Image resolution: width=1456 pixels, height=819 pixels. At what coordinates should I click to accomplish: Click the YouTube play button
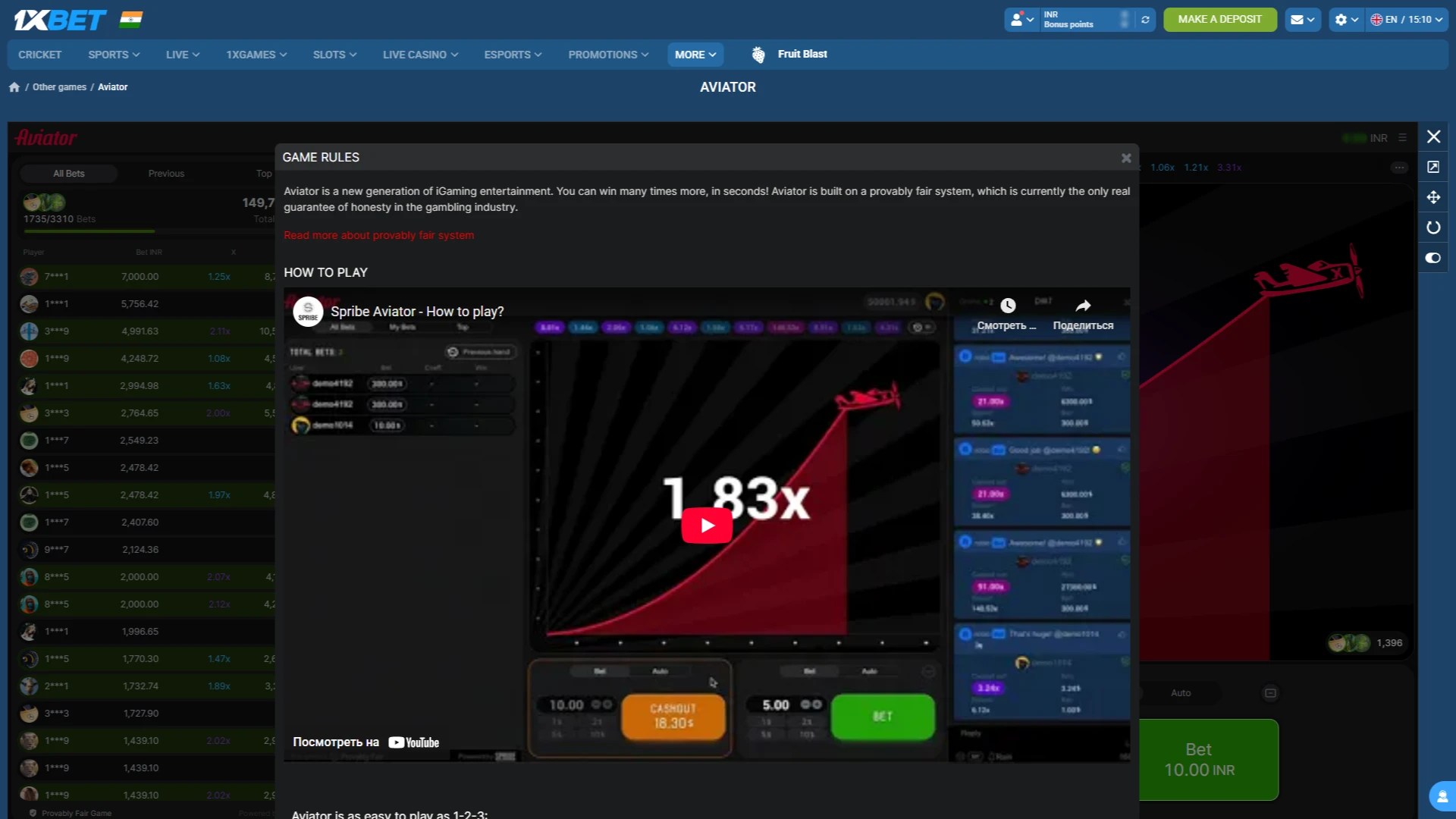(x=707, y=525)
